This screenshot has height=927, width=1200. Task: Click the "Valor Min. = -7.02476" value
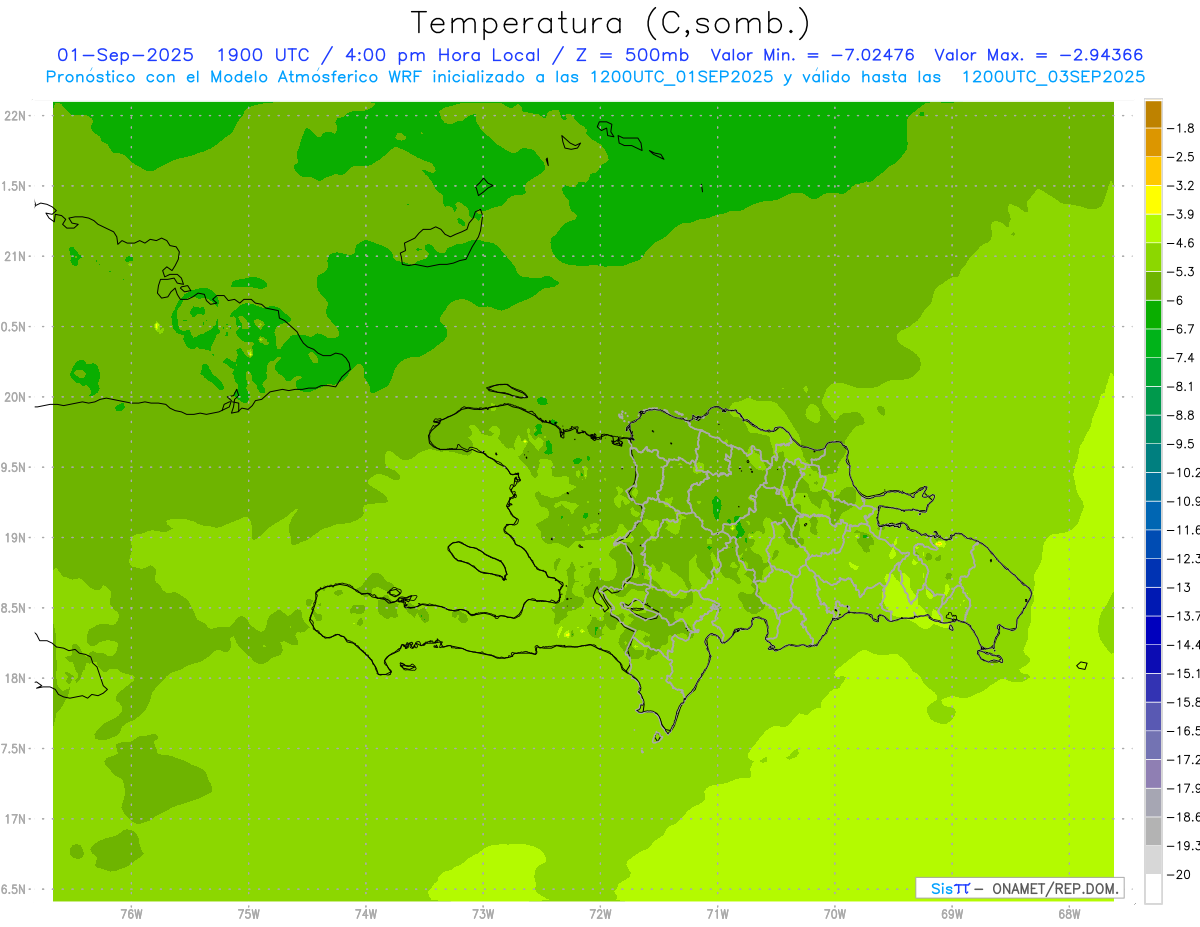pos(812,55)
